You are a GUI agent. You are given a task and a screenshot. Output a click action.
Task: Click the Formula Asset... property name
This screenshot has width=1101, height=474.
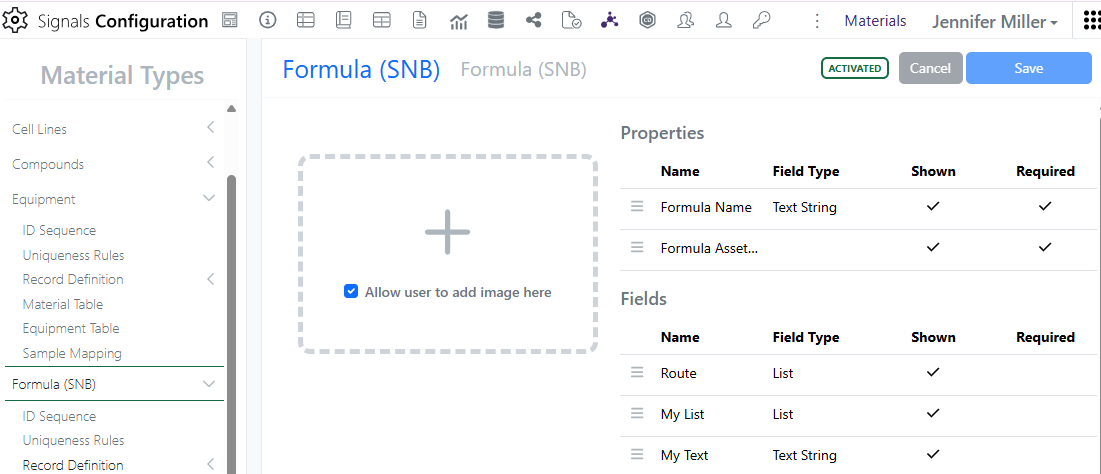709,248
